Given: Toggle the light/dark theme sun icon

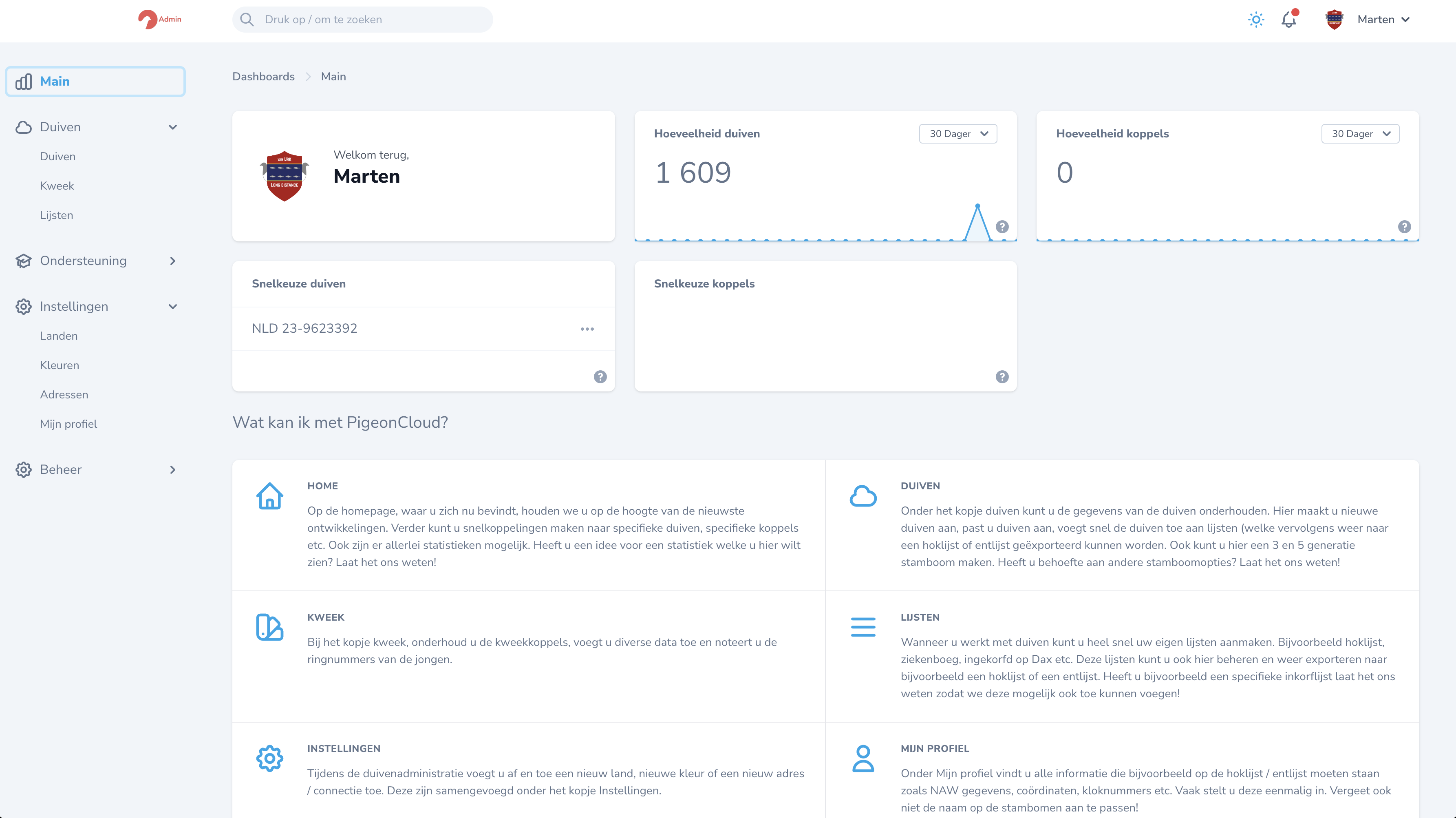Looking at the screenshot, I should tap(1255, 20).
